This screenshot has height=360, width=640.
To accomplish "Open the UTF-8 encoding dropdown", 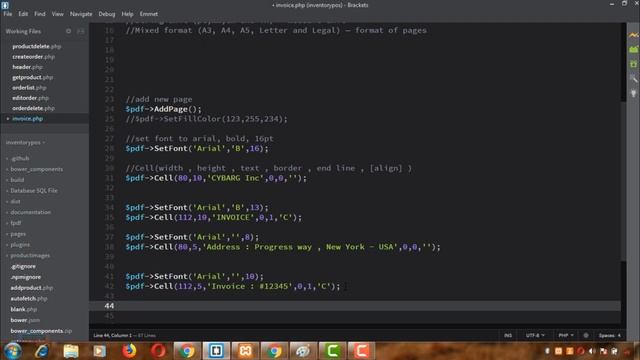I will (535, 336).
